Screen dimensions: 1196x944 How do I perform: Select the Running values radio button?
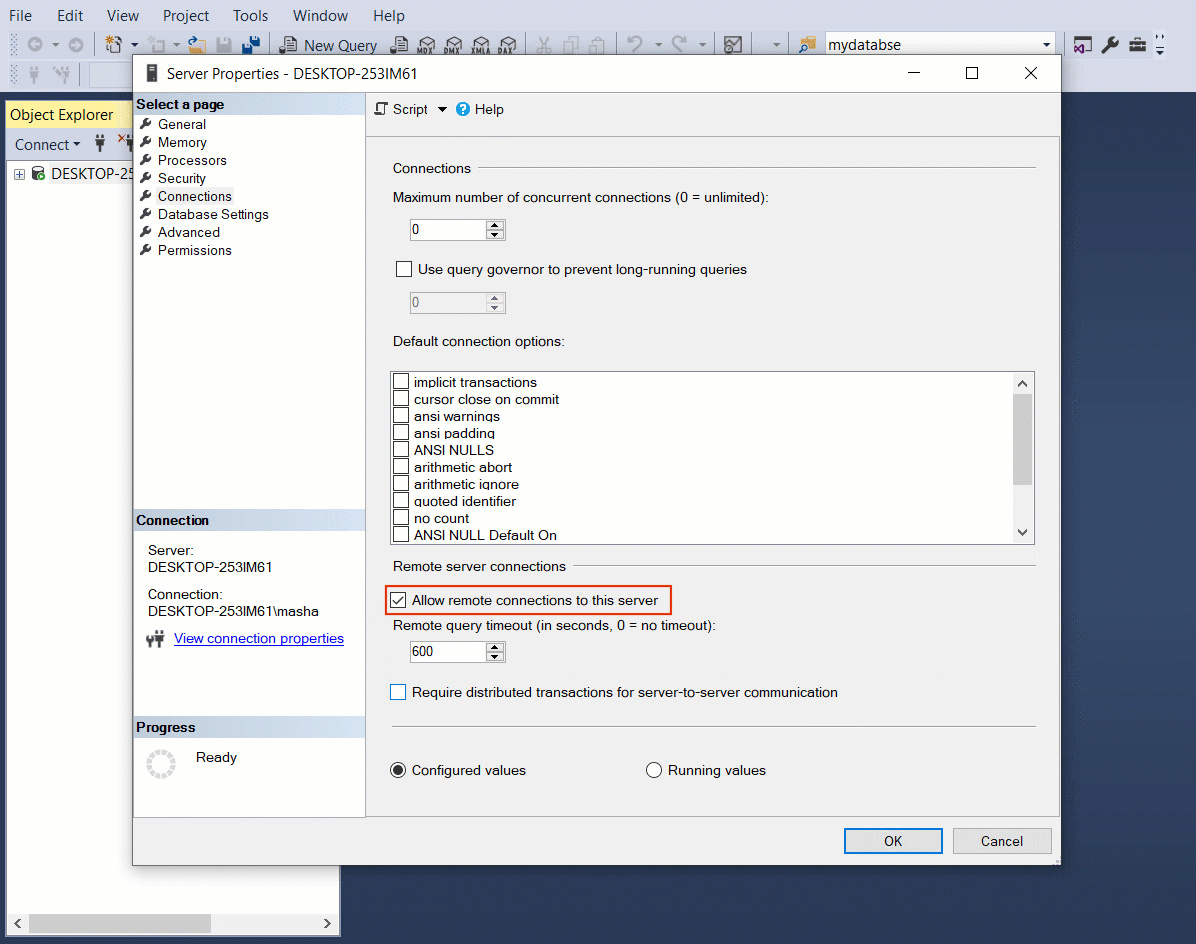(654, 770)
